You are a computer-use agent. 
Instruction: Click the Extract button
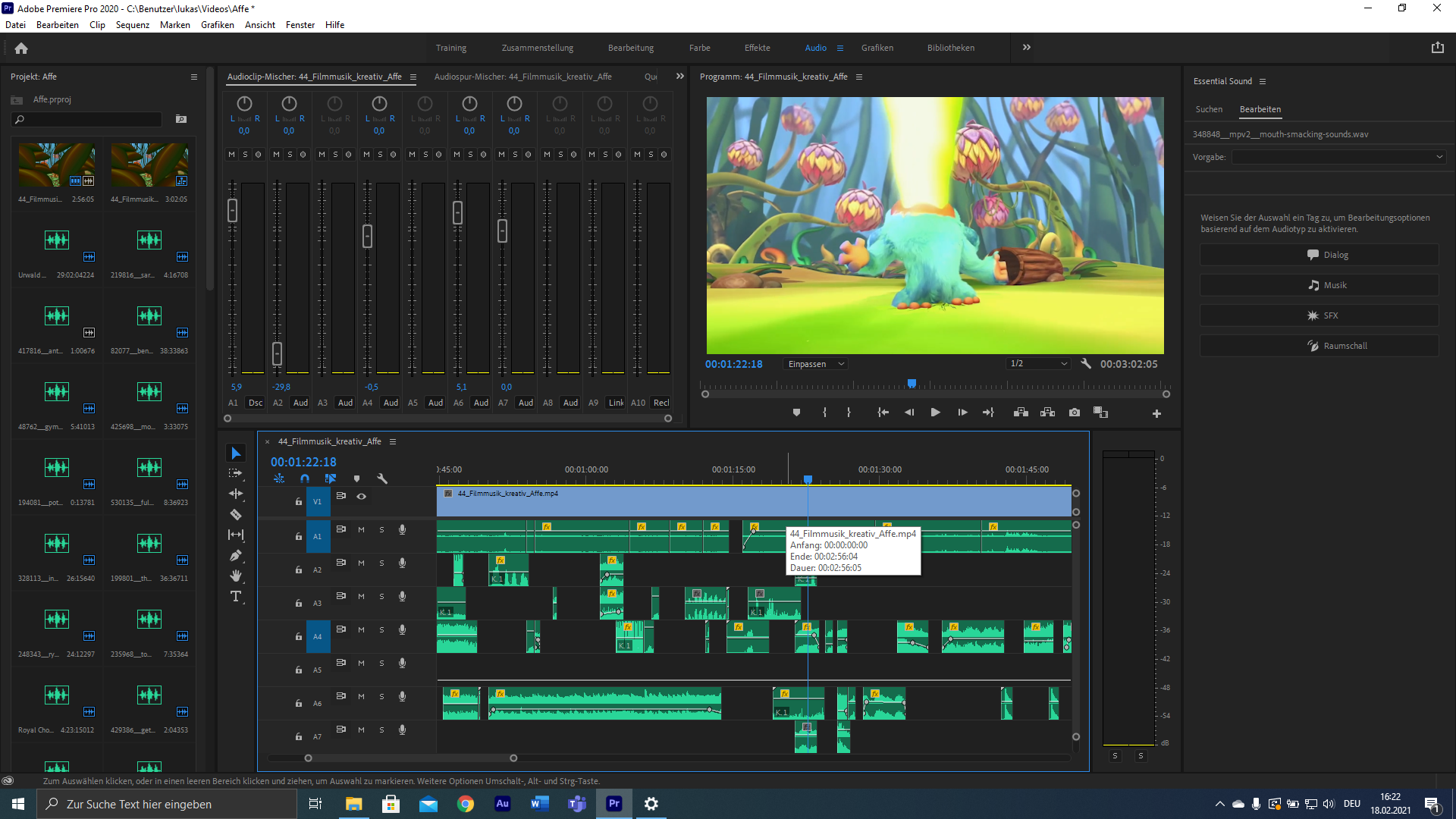[1047, 413]
